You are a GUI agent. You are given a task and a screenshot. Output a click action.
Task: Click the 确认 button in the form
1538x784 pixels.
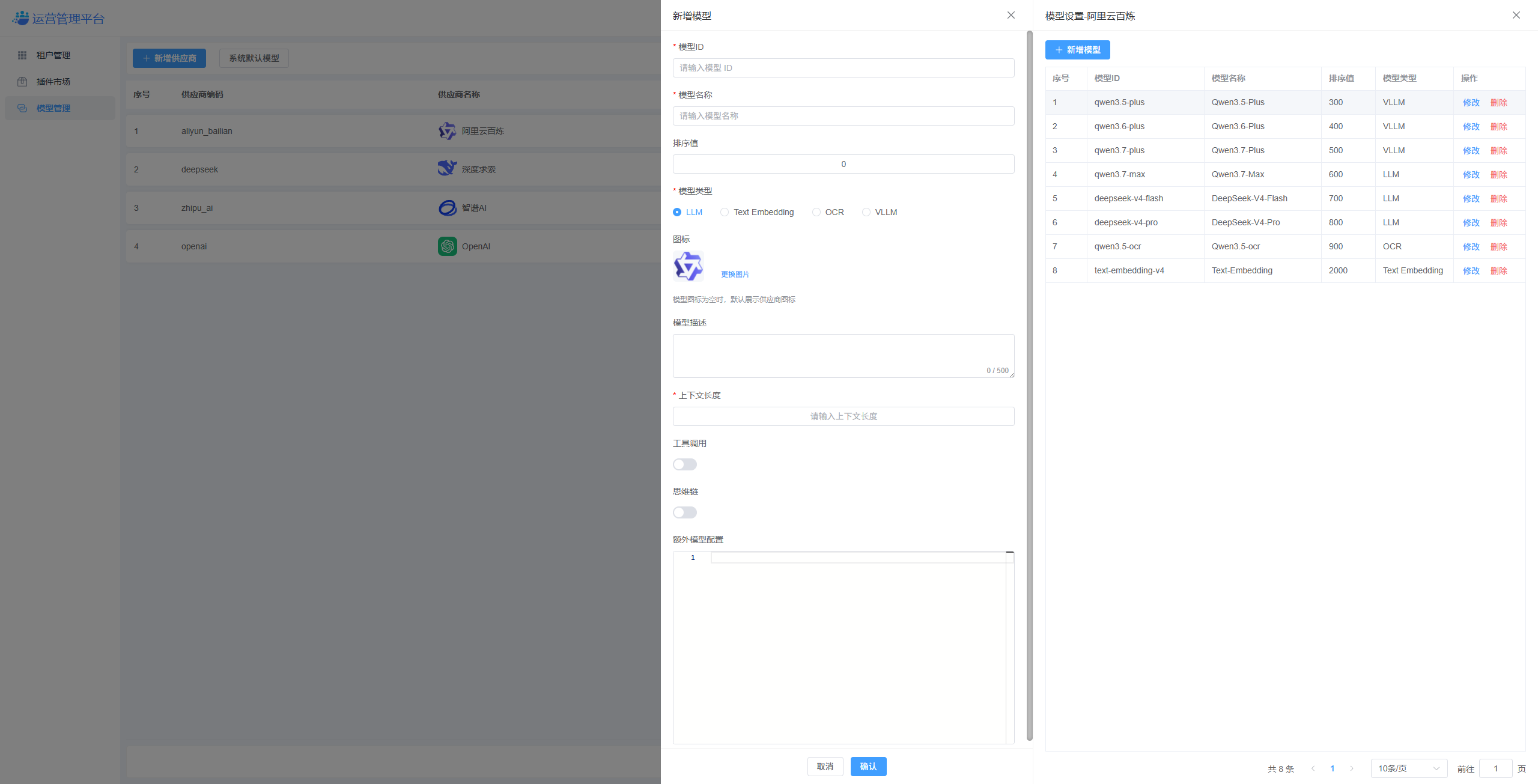click(868, 767)
